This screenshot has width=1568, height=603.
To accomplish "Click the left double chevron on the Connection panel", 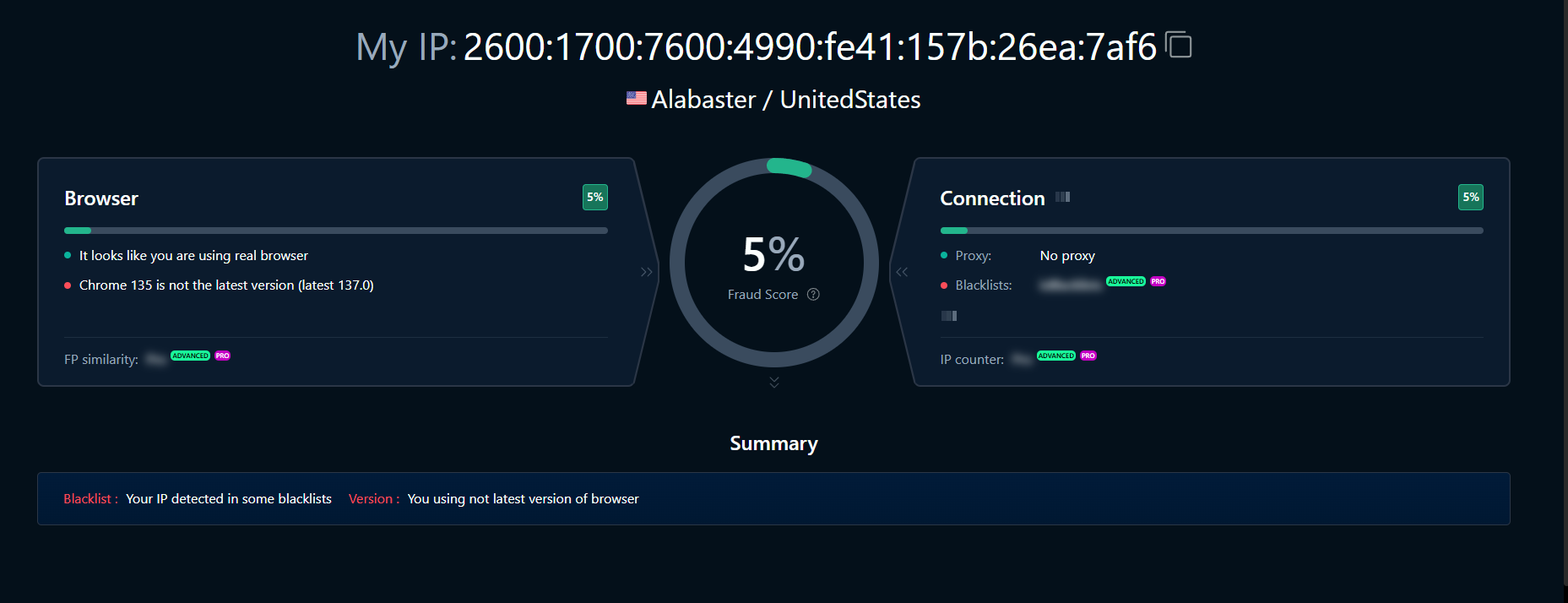I will coord(902,272).
